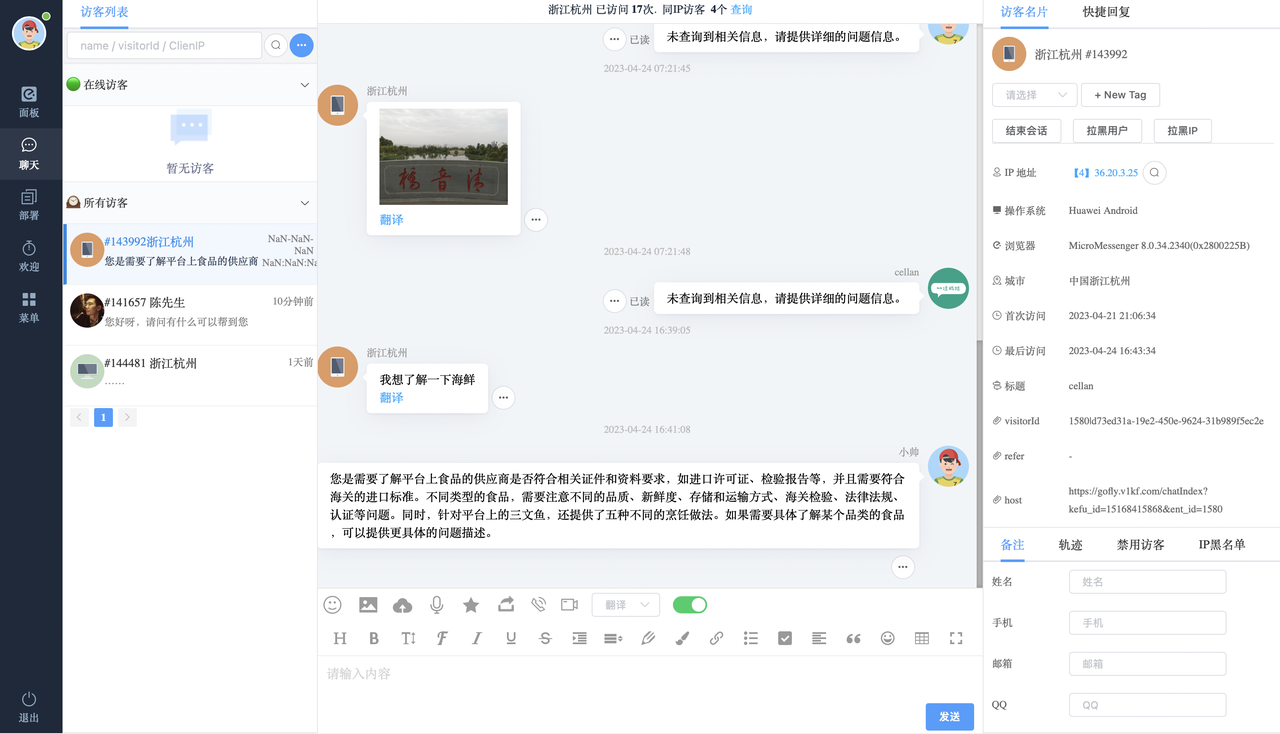
Task: Apply strikethrough formatting
Action: (x=545, y=637)
